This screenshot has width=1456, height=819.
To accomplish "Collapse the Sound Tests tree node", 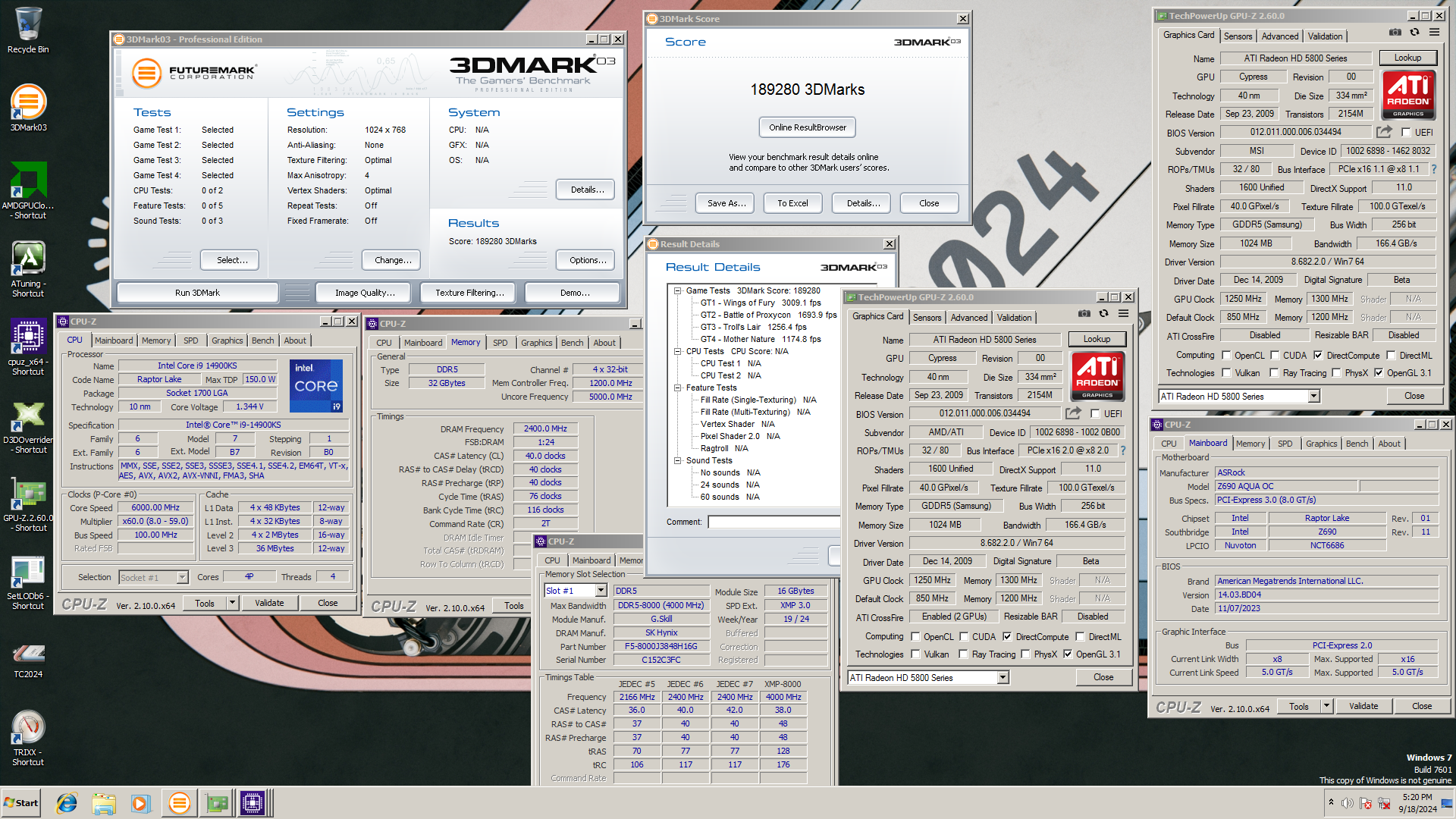I will 678,460.
